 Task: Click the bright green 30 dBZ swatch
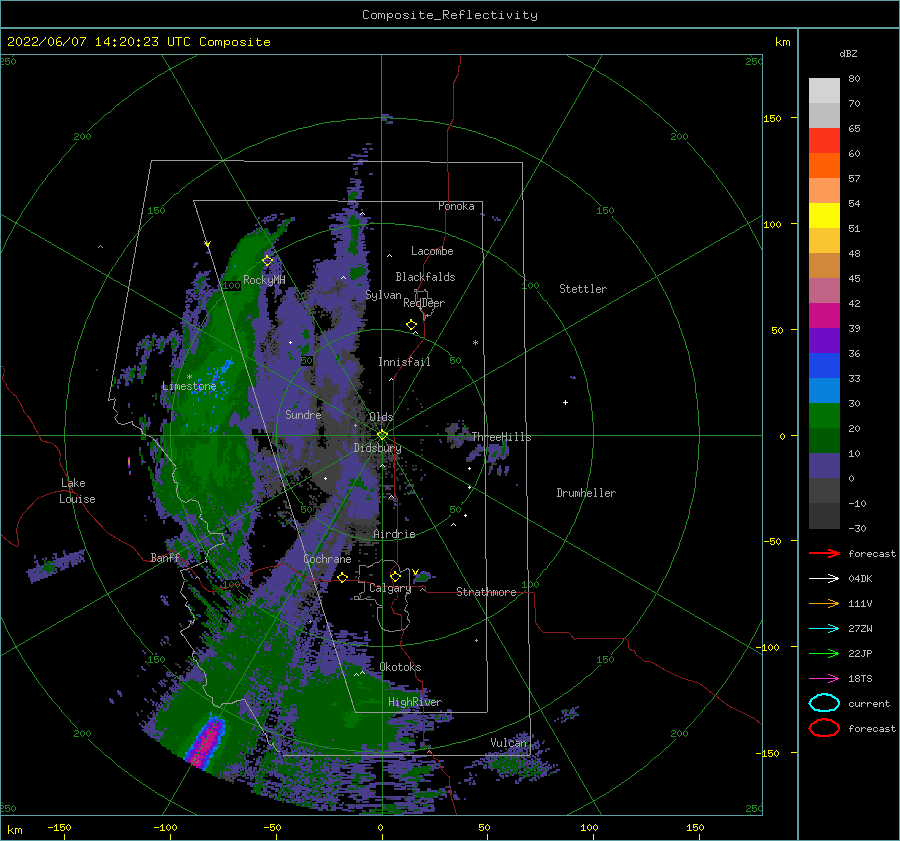(824, 415)
